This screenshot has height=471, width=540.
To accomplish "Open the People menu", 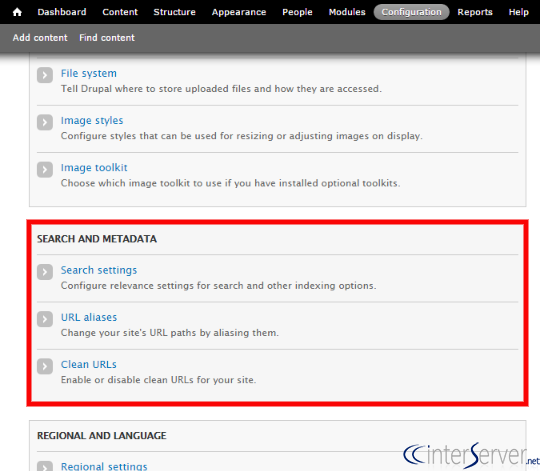I will point(297,12).
